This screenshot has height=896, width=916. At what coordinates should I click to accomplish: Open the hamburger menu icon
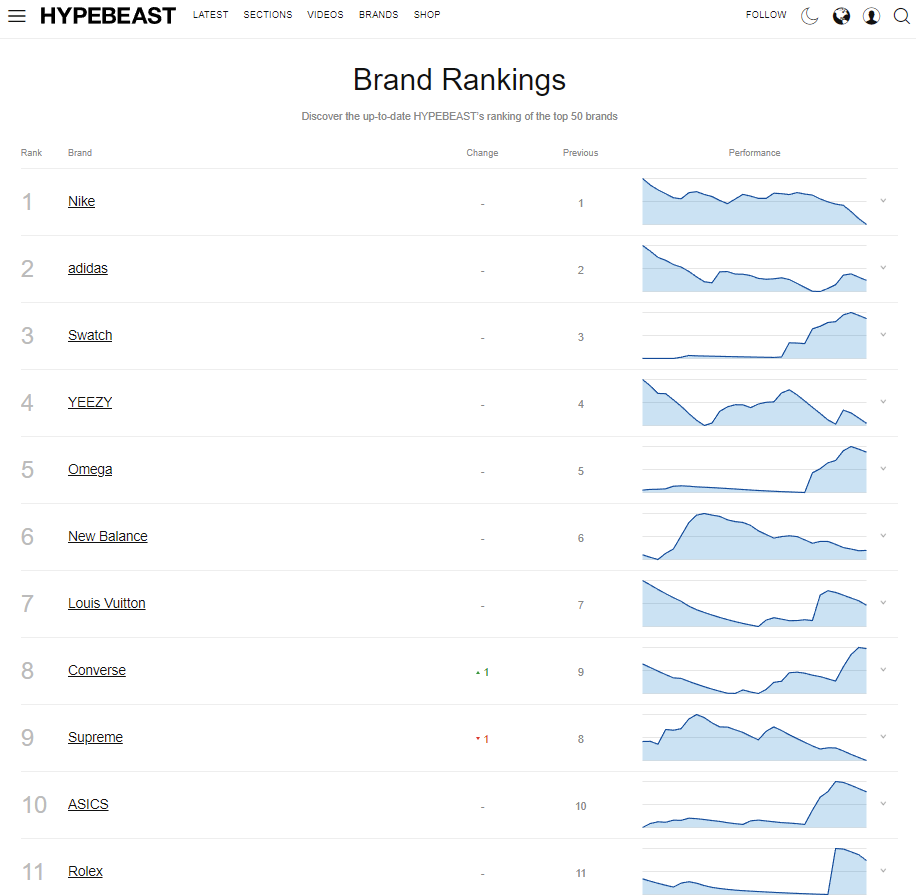pos(17,16)
